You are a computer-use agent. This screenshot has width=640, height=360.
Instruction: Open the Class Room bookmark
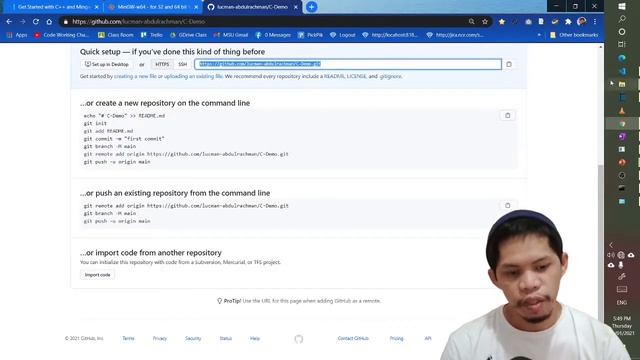116,35
